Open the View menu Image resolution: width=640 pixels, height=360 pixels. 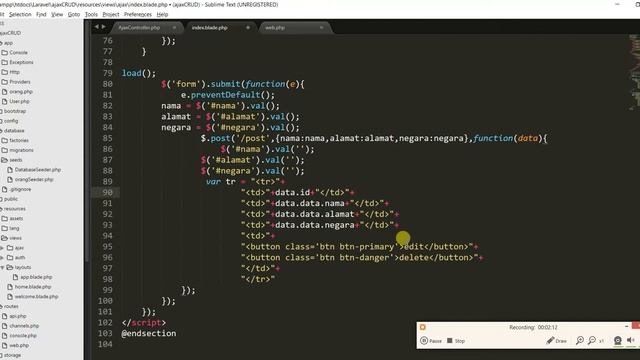point(57,14)
